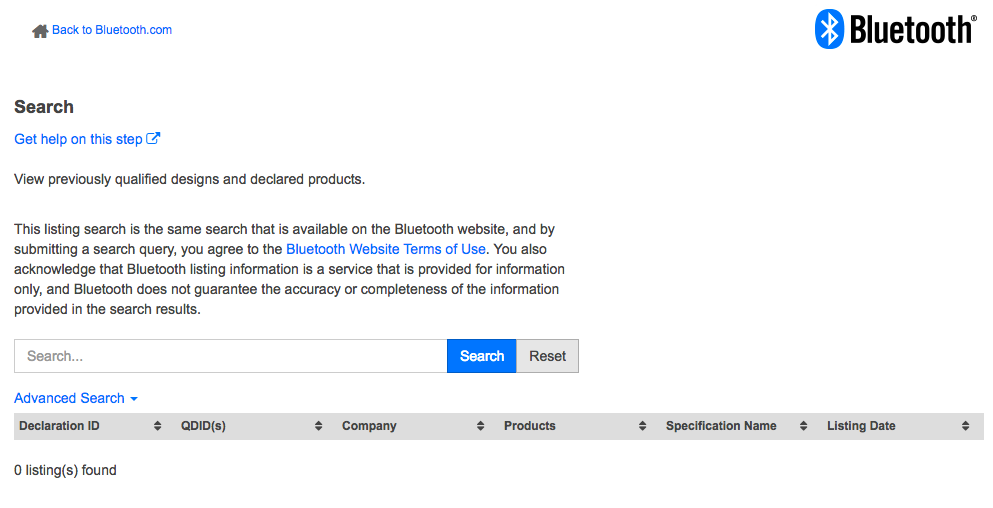The image size is (993, 508).
Task: Click the Specification Name column header
Action: pyautogui.click(x=721, y=426)
